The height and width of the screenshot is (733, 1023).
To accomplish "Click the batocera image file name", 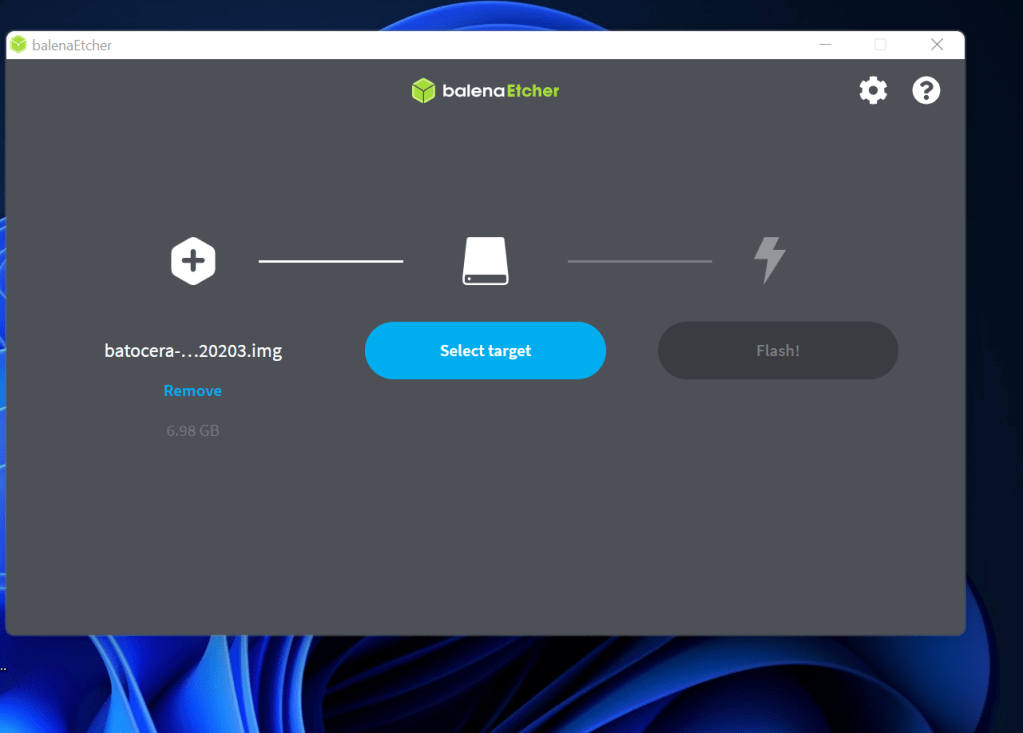I will point(193,351).
